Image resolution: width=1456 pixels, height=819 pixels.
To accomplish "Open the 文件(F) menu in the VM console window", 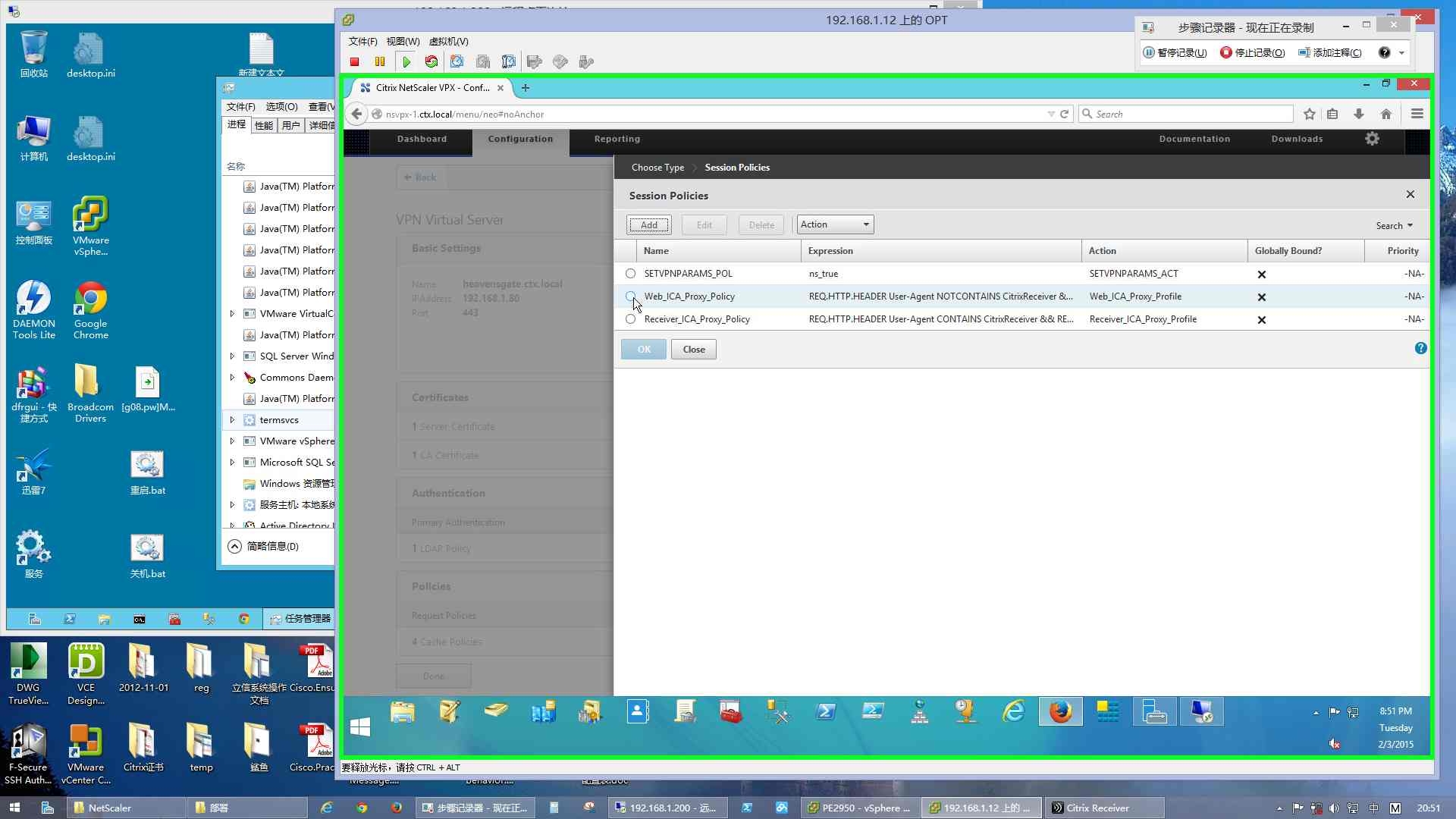I will [x=362, y=42].
